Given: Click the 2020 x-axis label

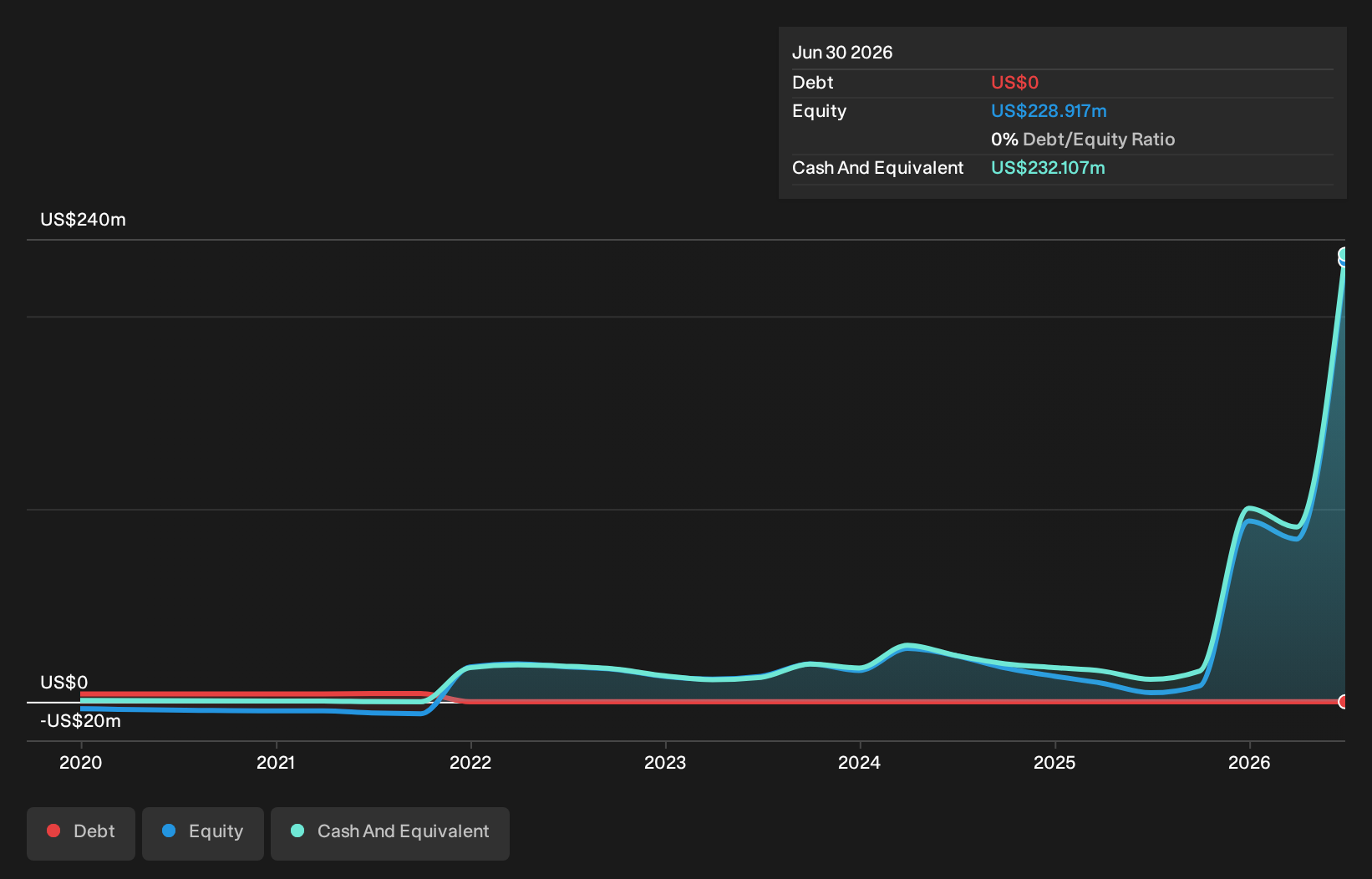Looking at the screenshot, I should pos(81,762).
